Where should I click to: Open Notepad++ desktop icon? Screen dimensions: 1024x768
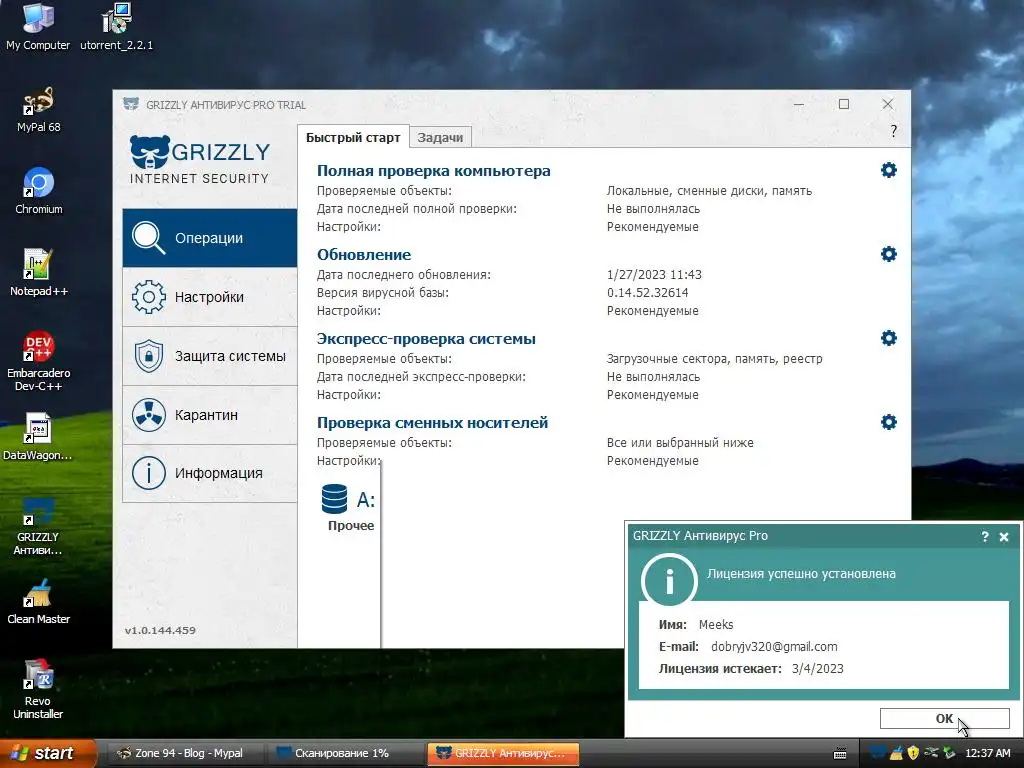click(39, 273)
